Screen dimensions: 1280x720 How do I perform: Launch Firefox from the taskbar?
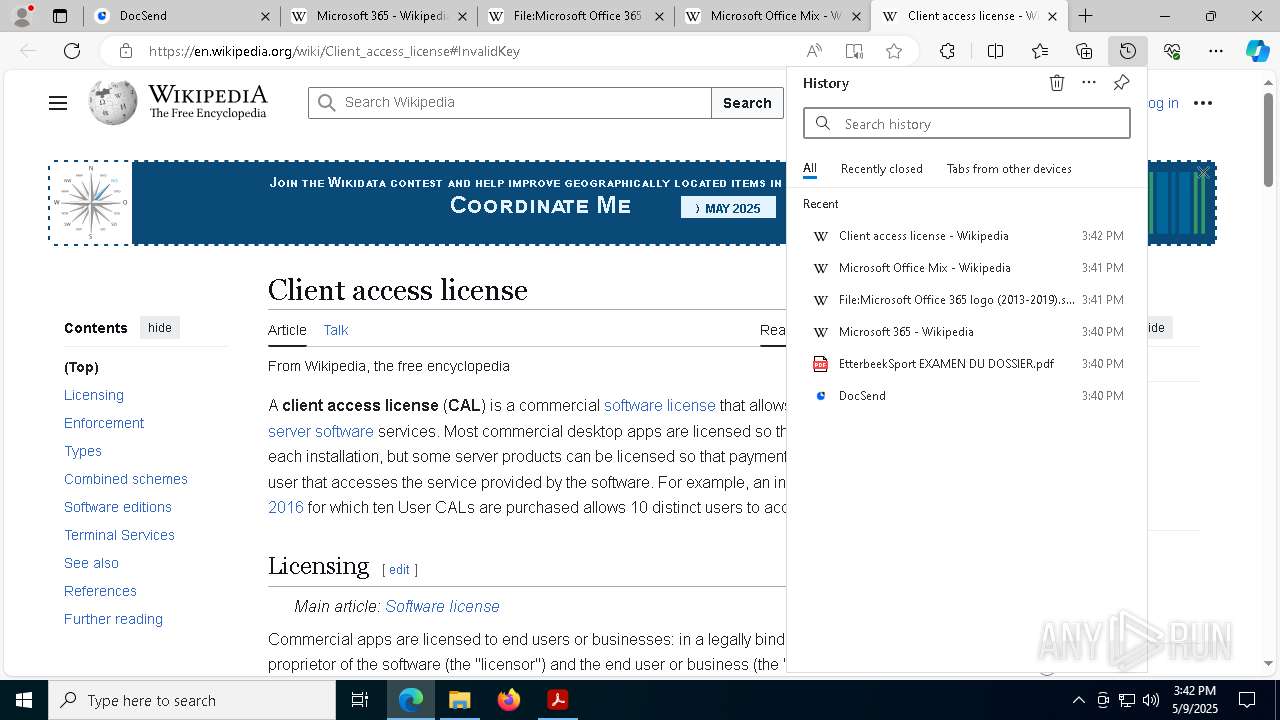509,700
